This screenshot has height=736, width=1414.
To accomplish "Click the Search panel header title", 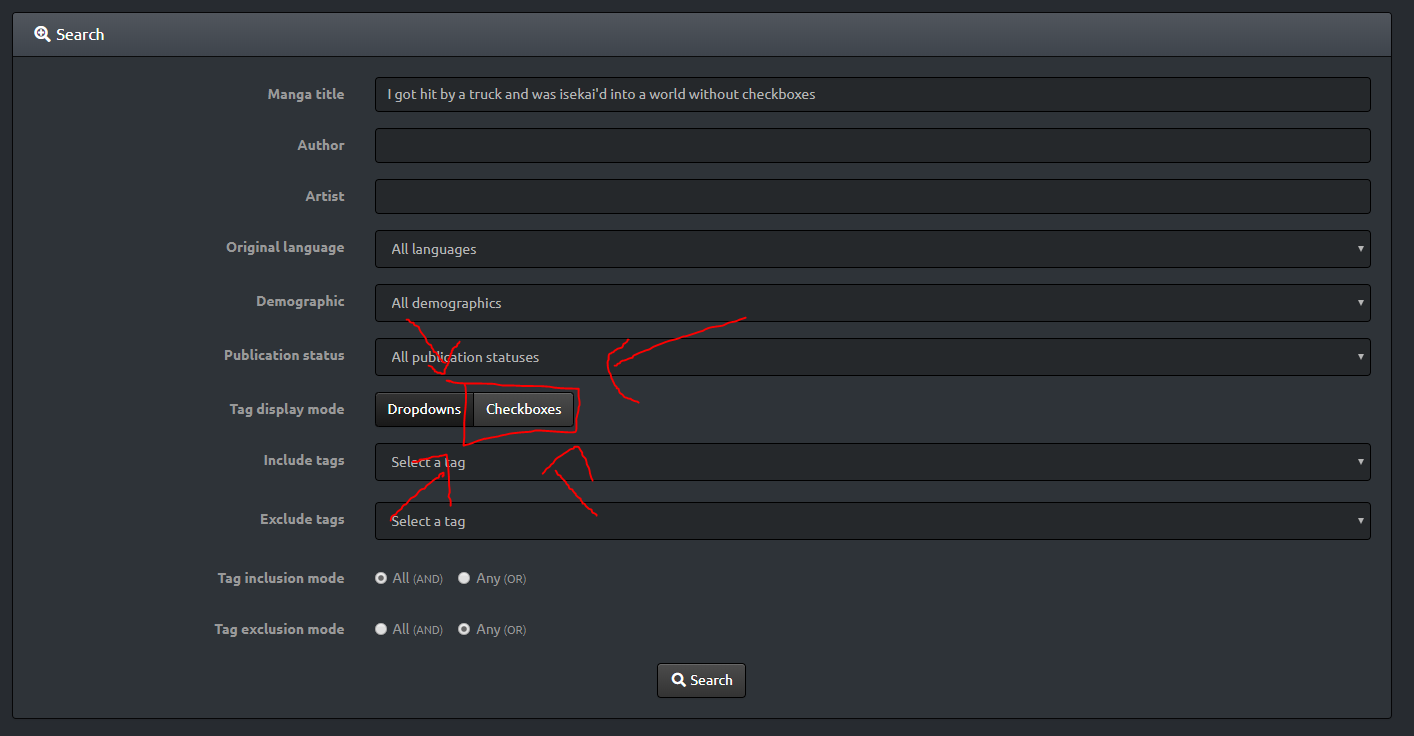I will [x=80, y=34].
